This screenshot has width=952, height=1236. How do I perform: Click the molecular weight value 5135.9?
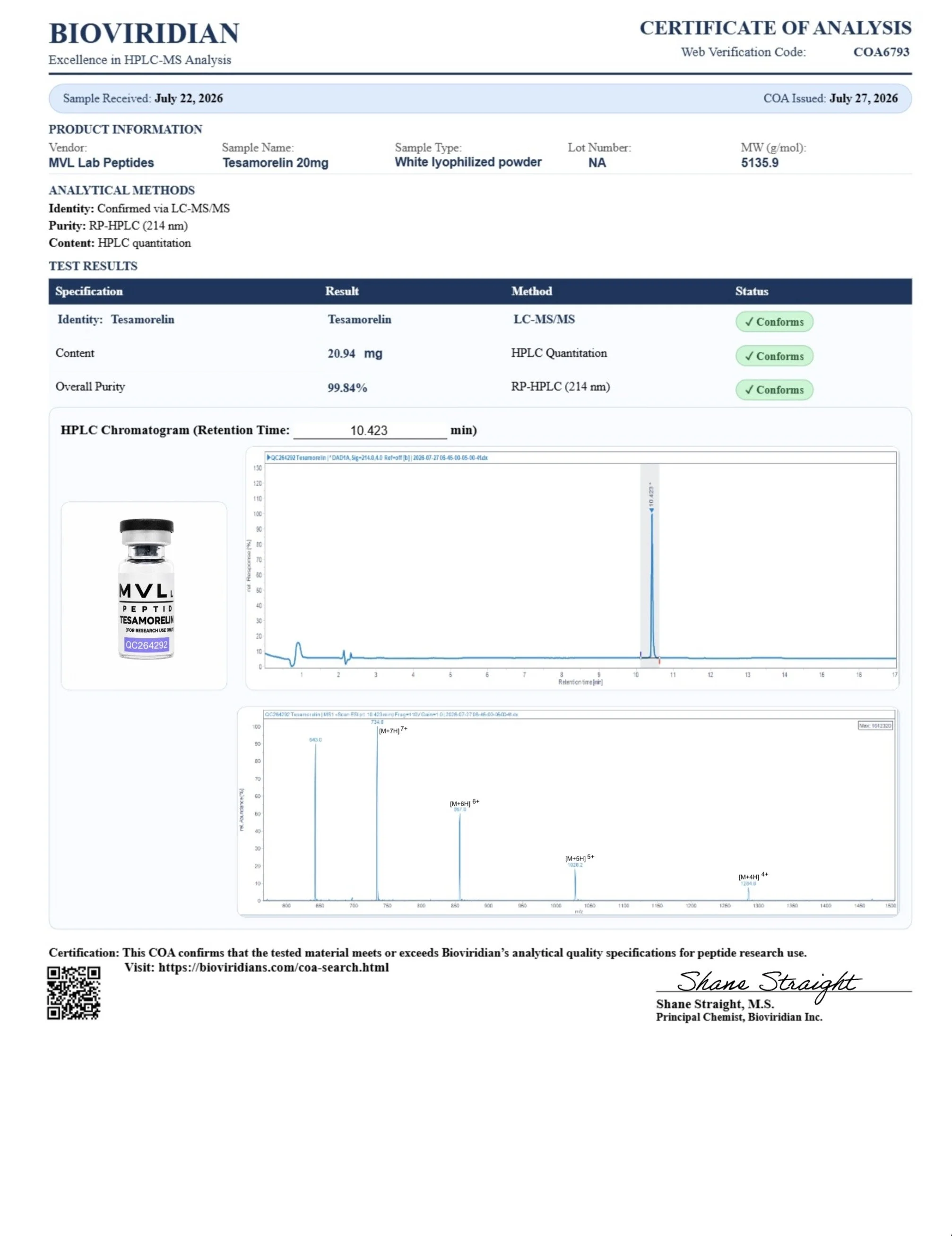760,163
